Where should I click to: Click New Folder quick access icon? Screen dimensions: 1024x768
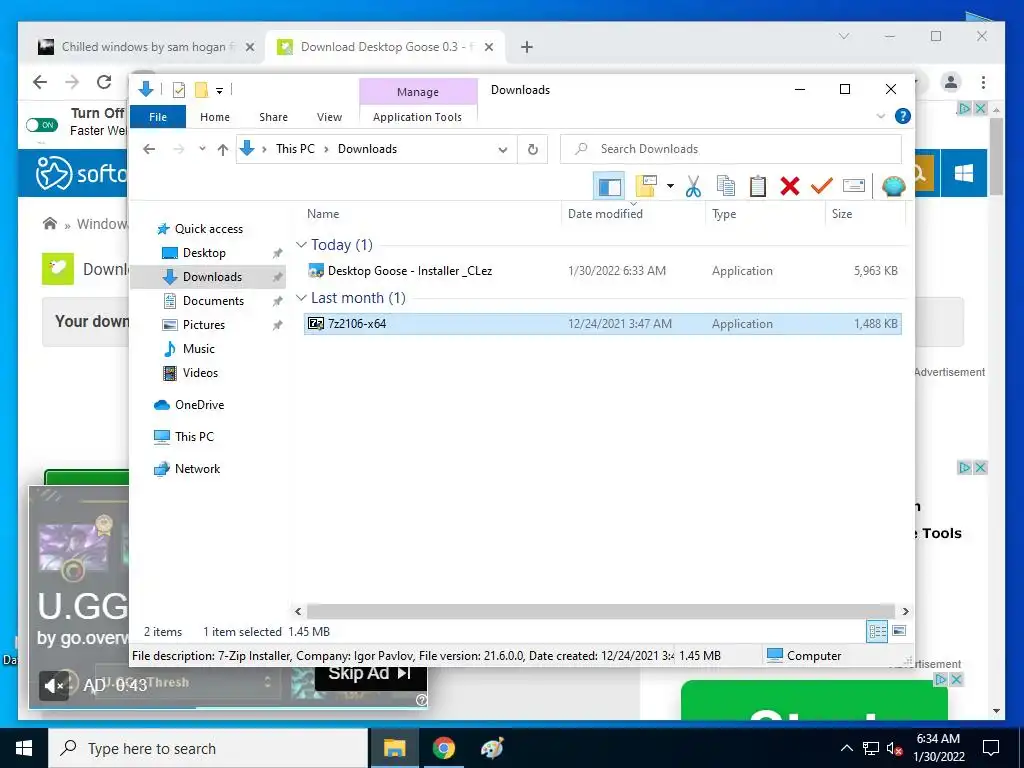coord(202,90)
